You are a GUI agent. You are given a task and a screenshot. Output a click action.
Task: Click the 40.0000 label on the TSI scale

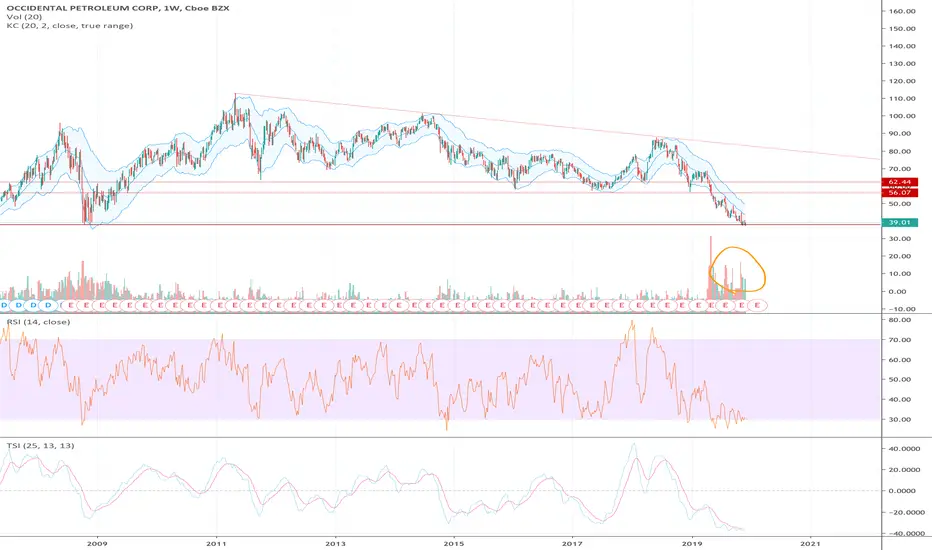coord(905,449)
